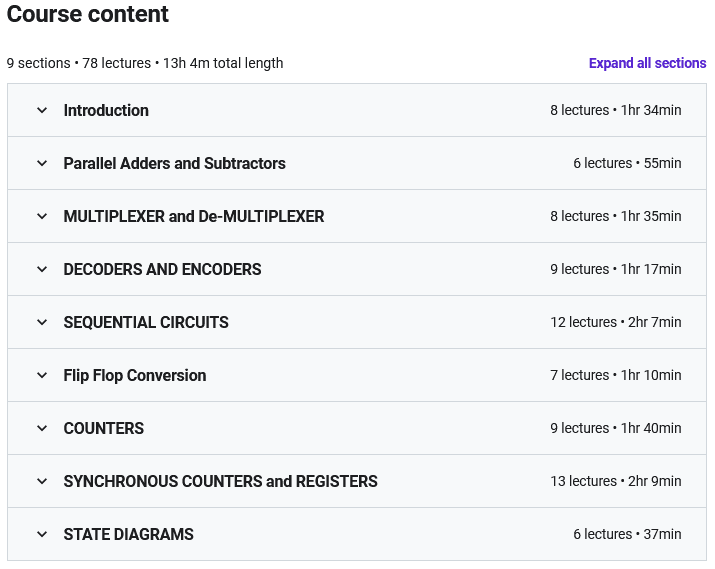Open STATE DIAGRAMS section title
The image size is (715, 569).
[x=129, y=534]
